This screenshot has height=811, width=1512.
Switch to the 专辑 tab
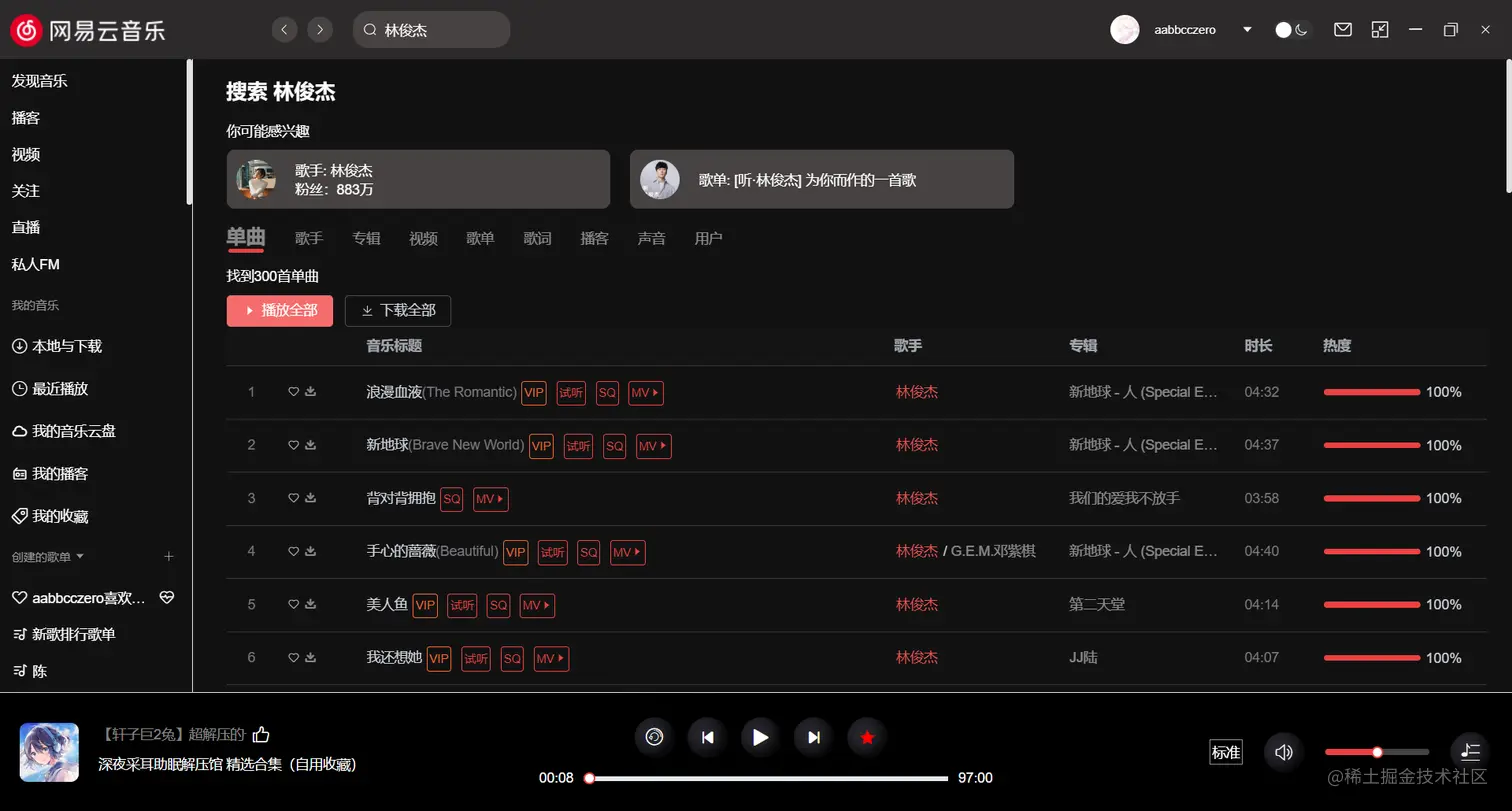pyautogui.click(x=366, y=239)
